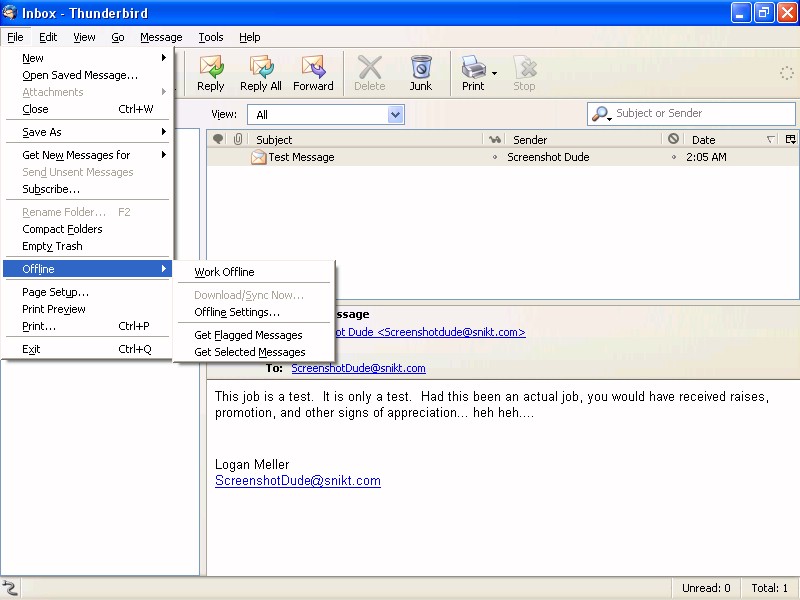Click the To: ScreenshotDude@snikt.com link
800x600 pixels.
pos(358,368)
